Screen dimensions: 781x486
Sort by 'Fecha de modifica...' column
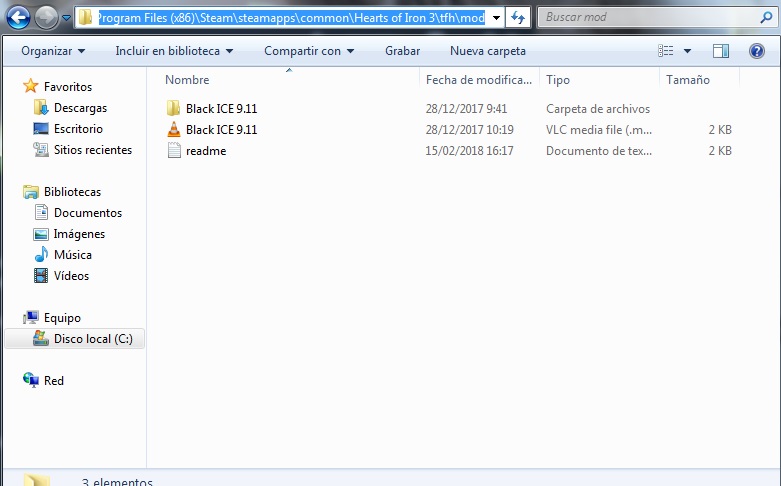pyautogui.click(x=479, y=80)
